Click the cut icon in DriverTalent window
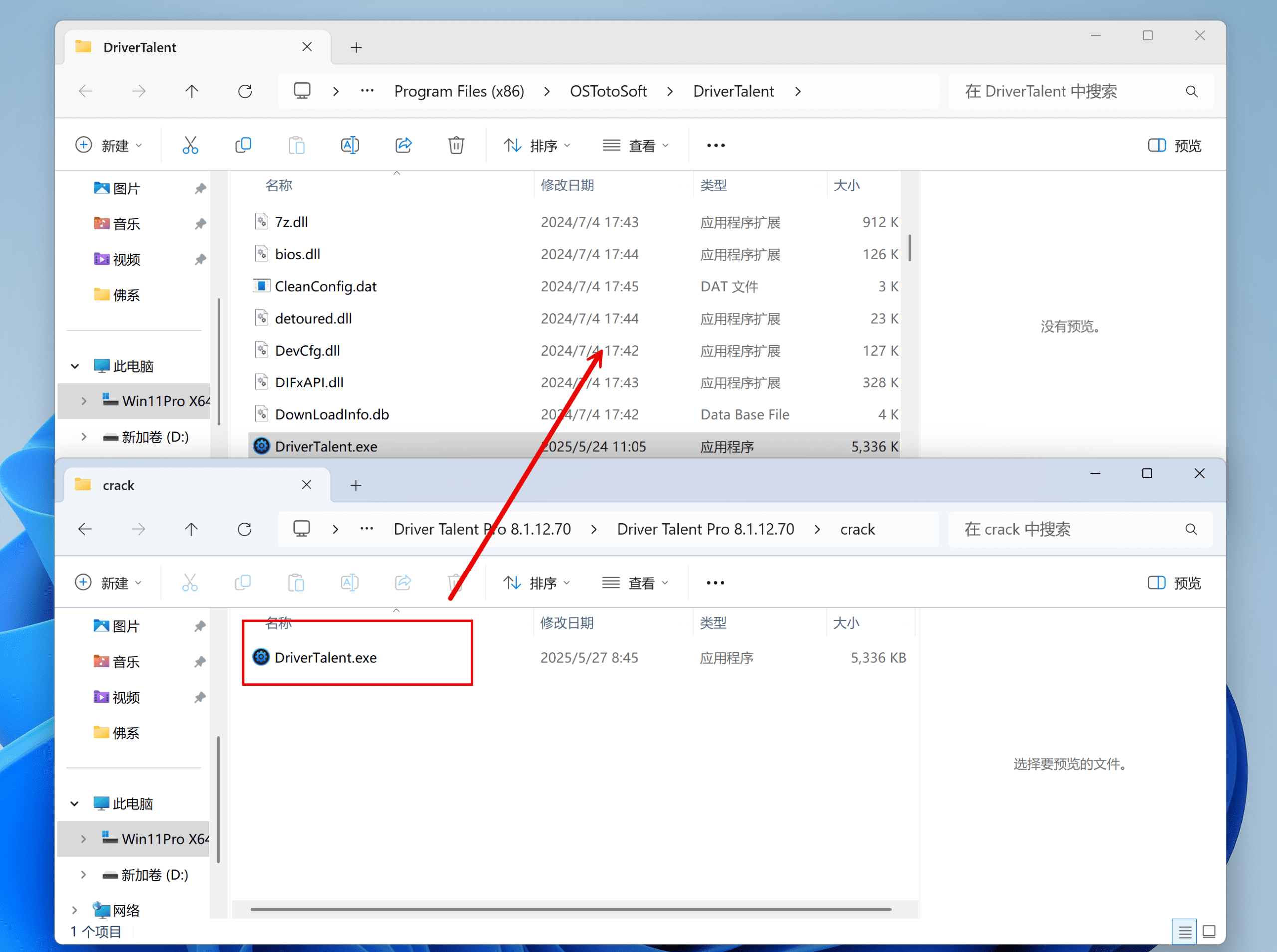Viewport: 1277px width, 952px height. coord(190,145)
